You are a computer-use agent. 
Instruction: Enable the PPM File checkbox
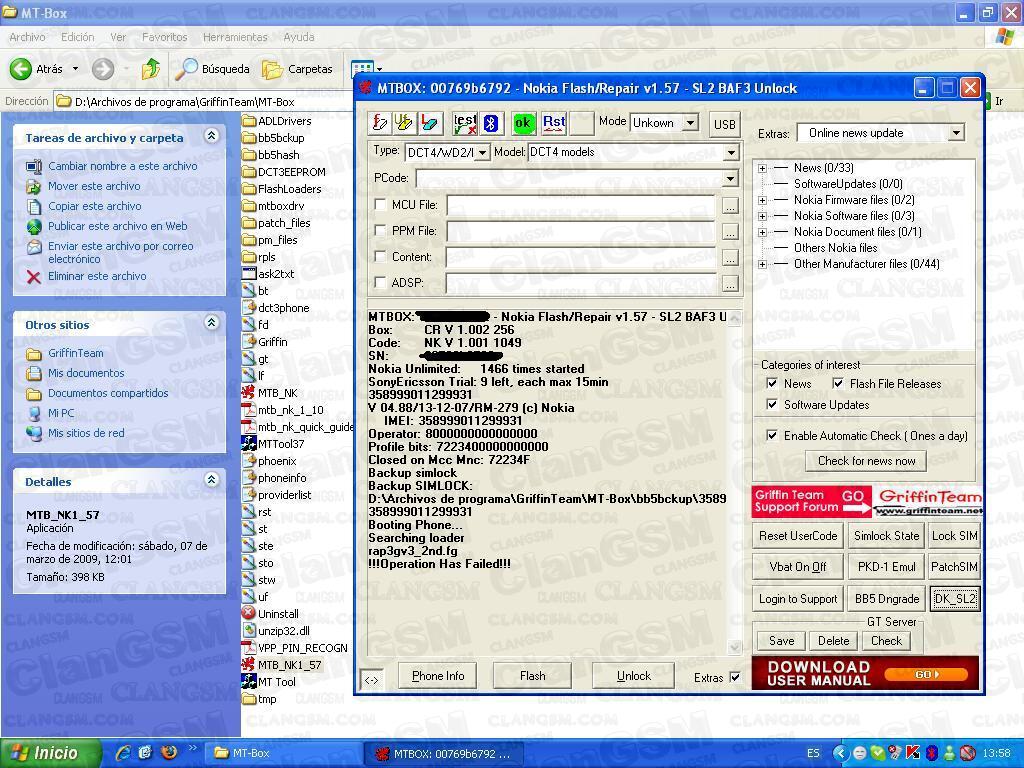pos(379,231)
